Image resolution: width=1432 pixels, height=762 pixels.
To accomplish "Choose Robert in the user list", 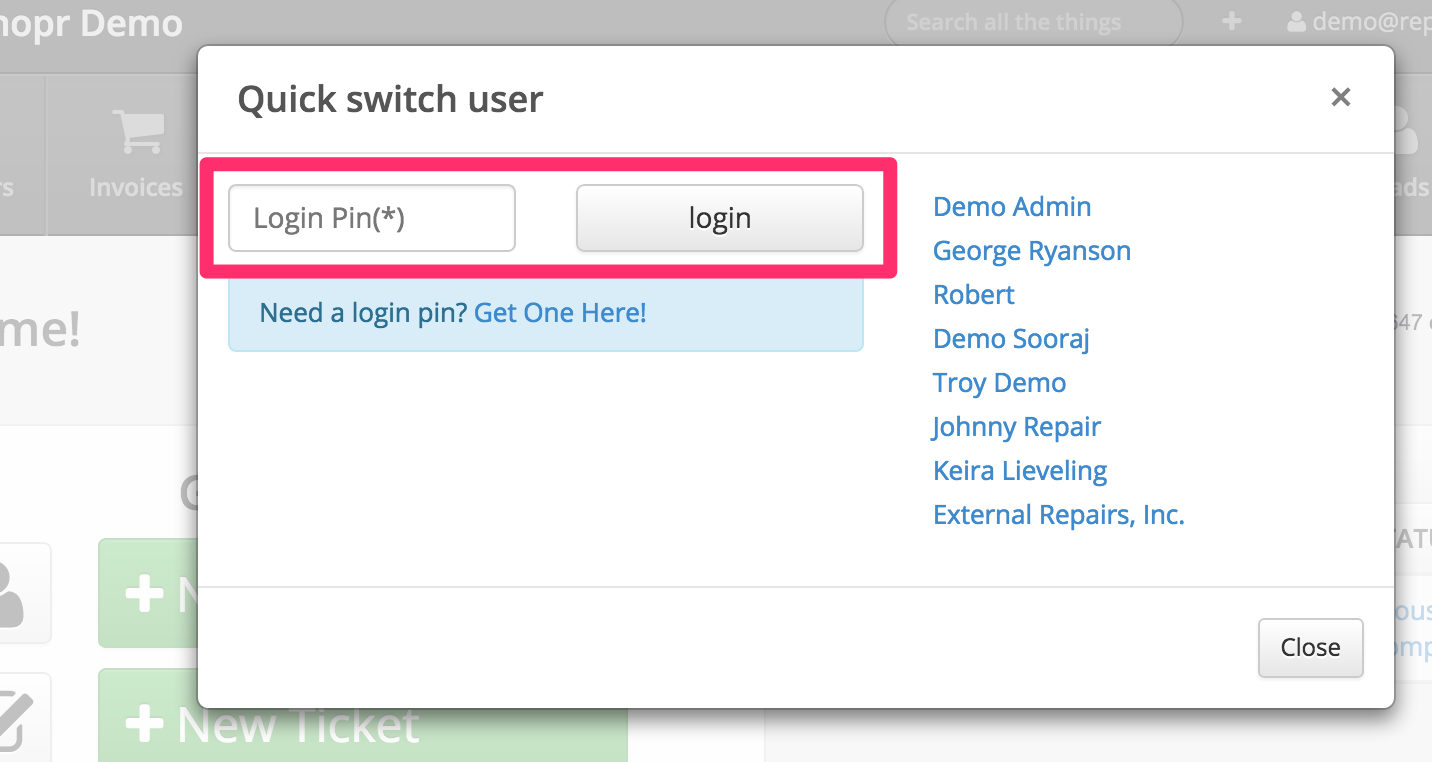I will coord(973,295).
